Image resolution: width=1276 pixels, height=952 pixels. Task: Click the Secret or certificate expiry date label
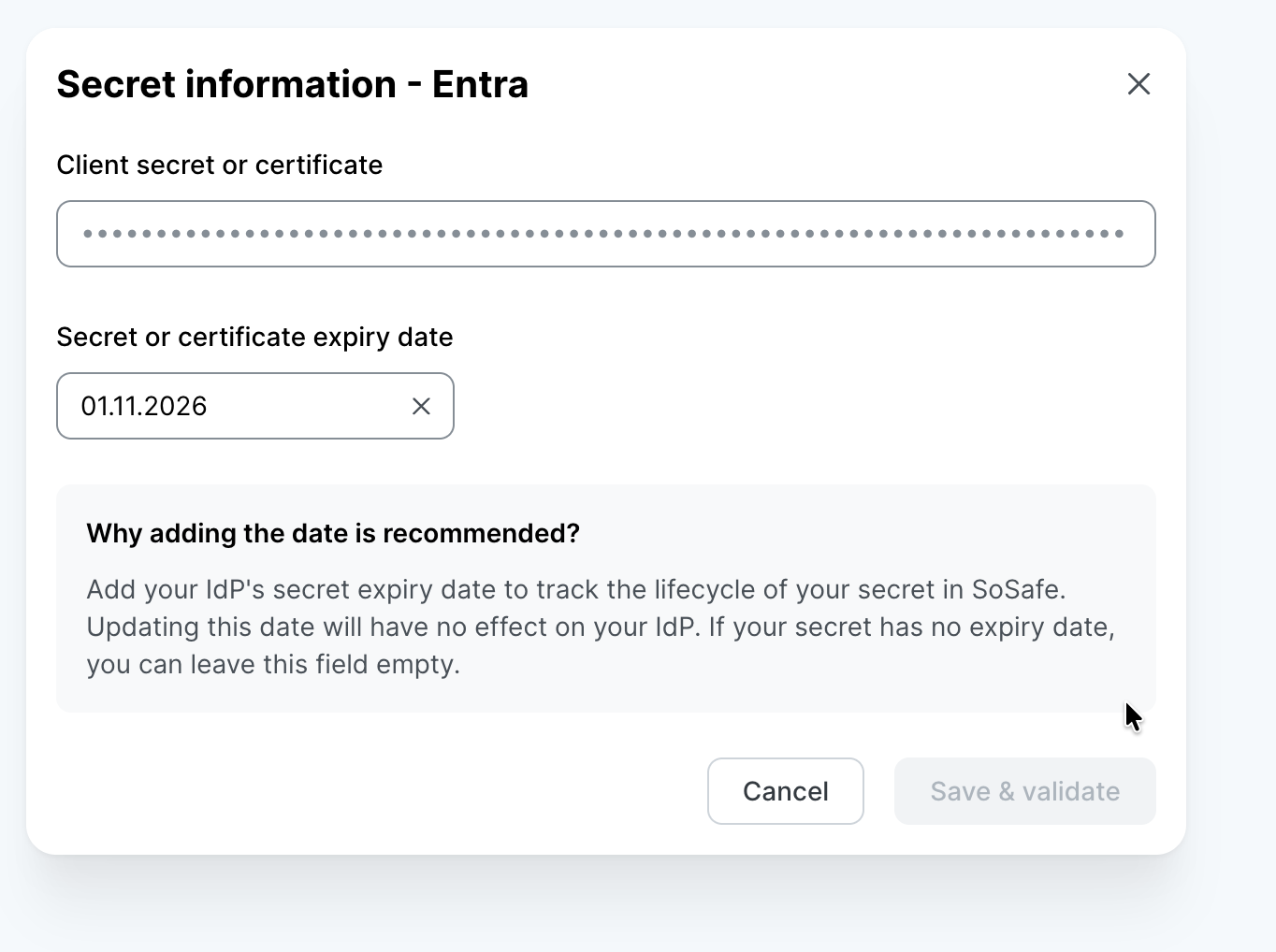(254, 337)
